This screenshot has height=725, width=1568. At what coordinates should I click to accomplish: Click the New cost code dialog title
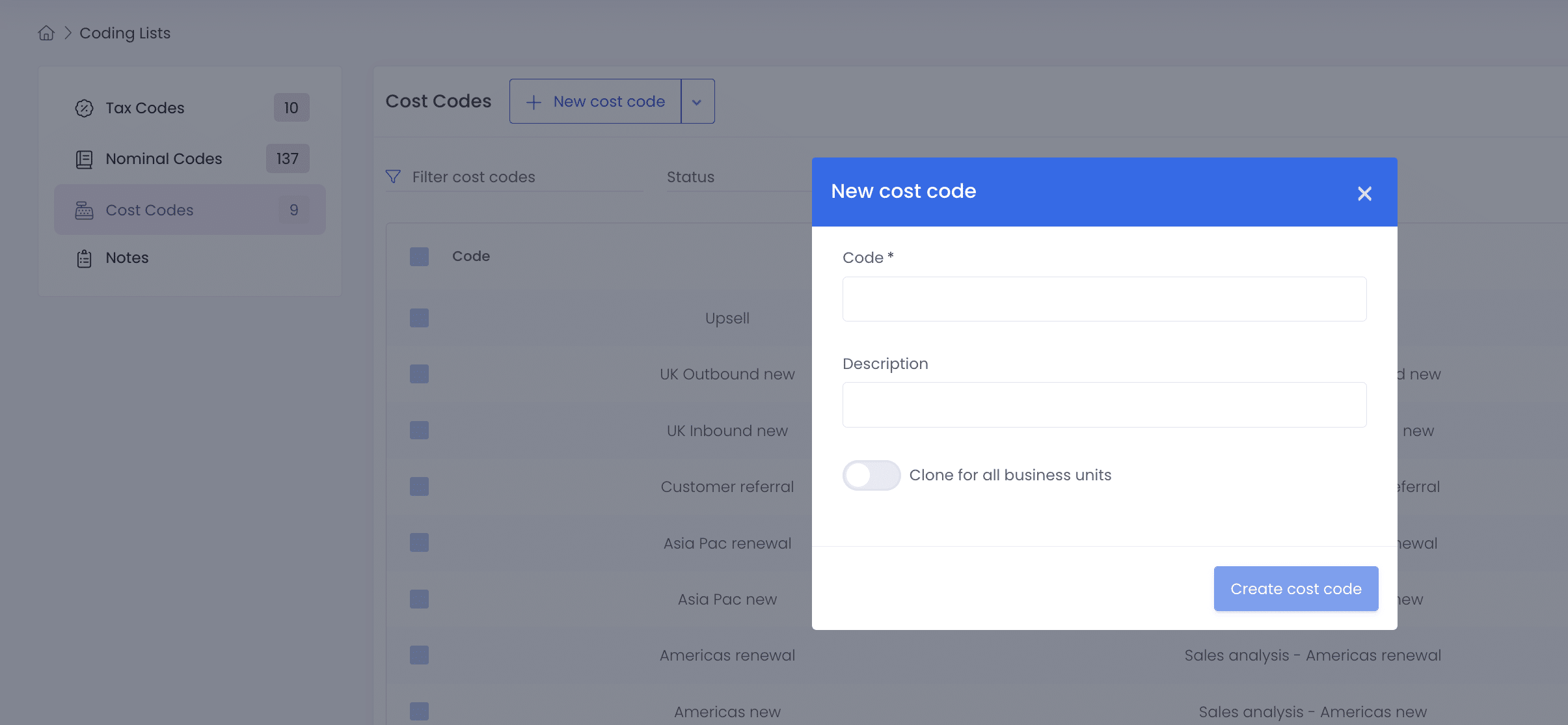(904, 191)
